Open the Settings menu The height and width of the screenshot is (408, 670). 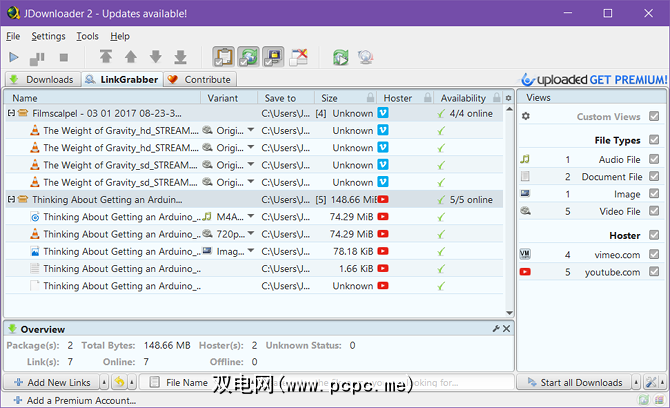pyautogui.click(x=48, y=36)
